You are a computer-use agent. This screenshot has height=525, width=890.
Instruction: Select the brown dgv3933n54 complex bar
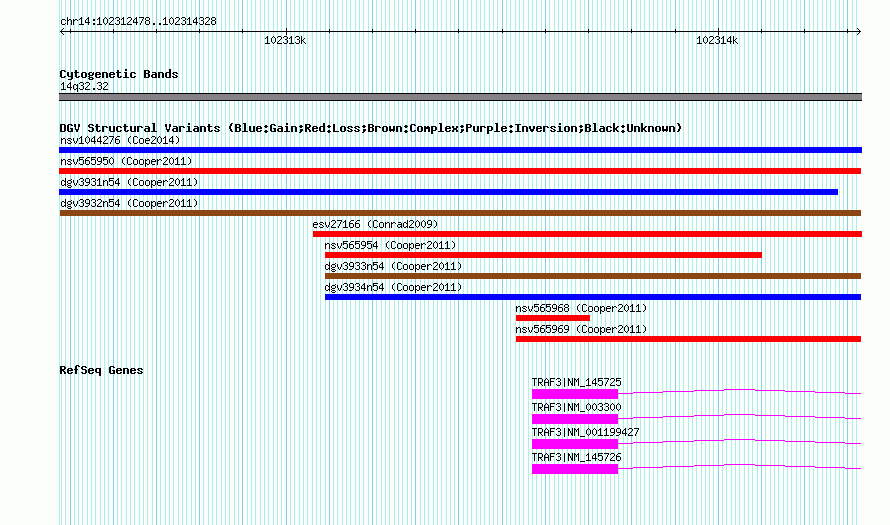point(593,276)
